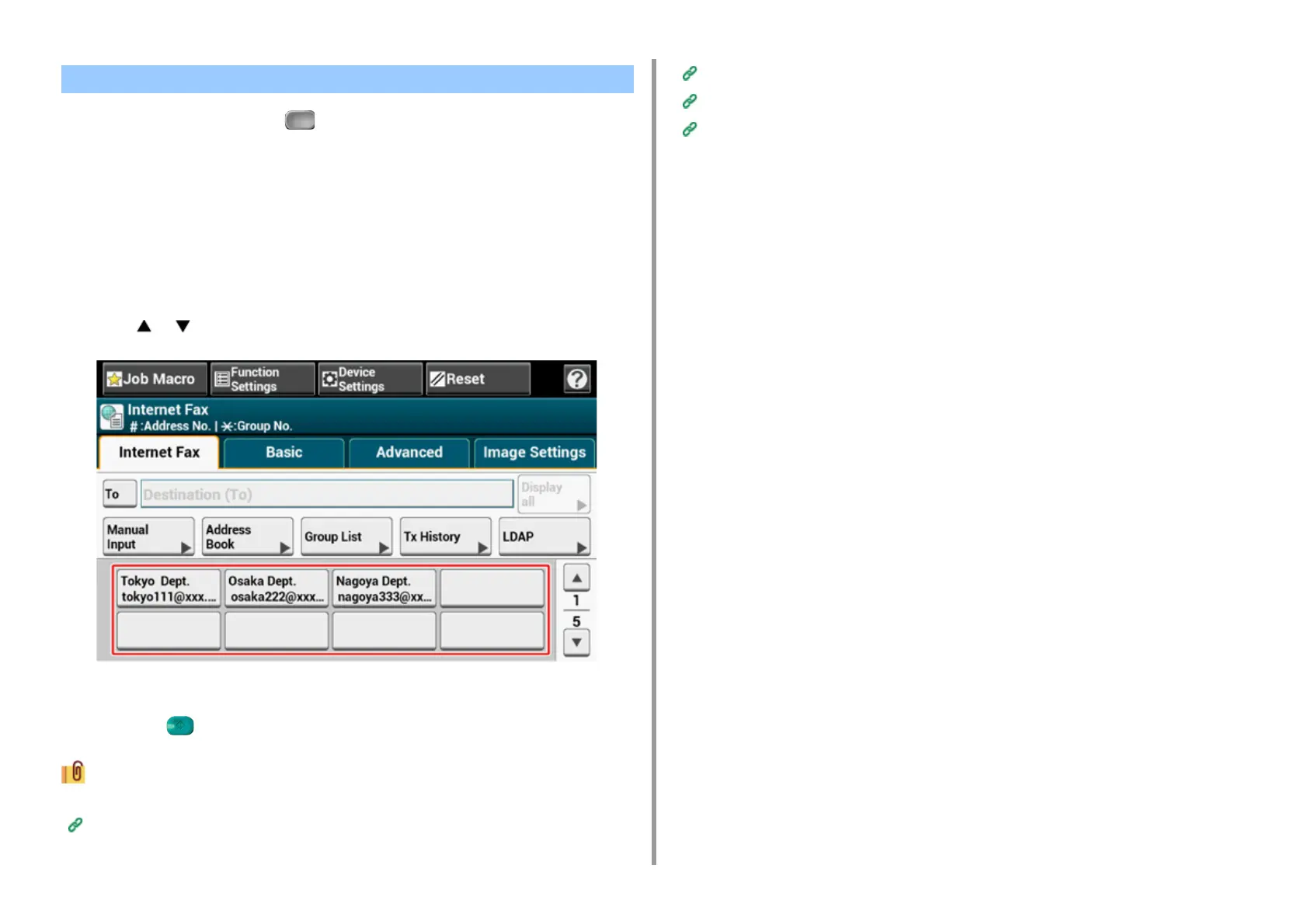Image resolution: width=1308 pixels, height=924 pixels.
Task: Click the Destination (To) field
Action: [x=327, y=494]
